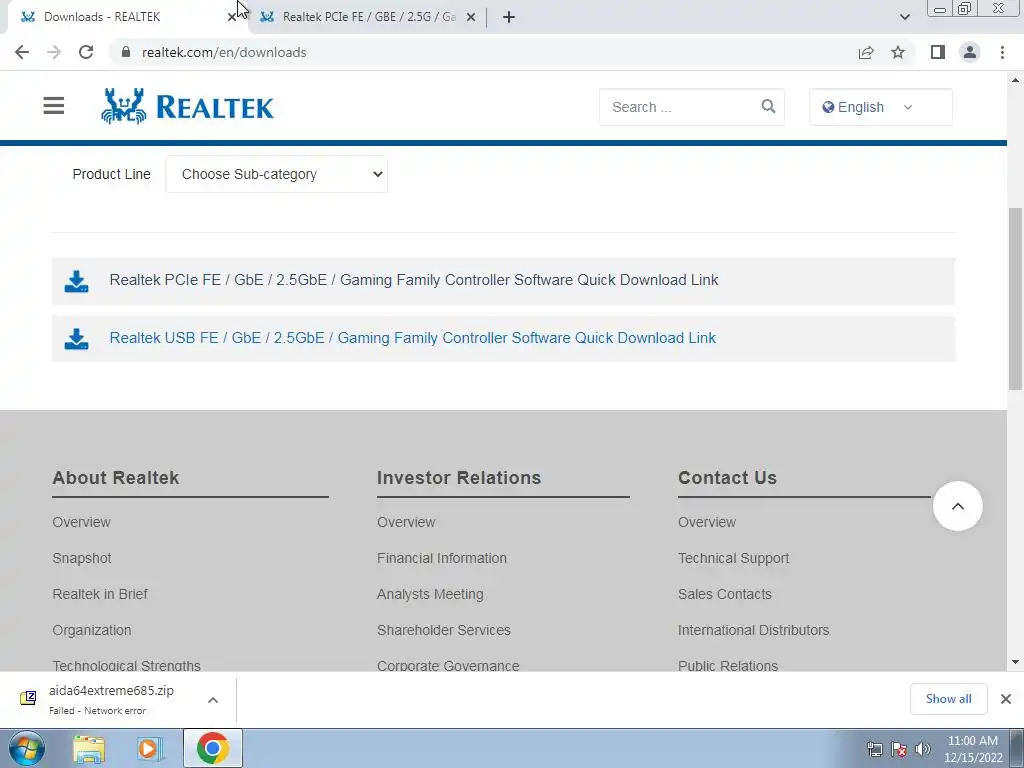1024x768 pixels.
Task: Click the download icon beside USB FE link
Action: click(x=76, y=339)
